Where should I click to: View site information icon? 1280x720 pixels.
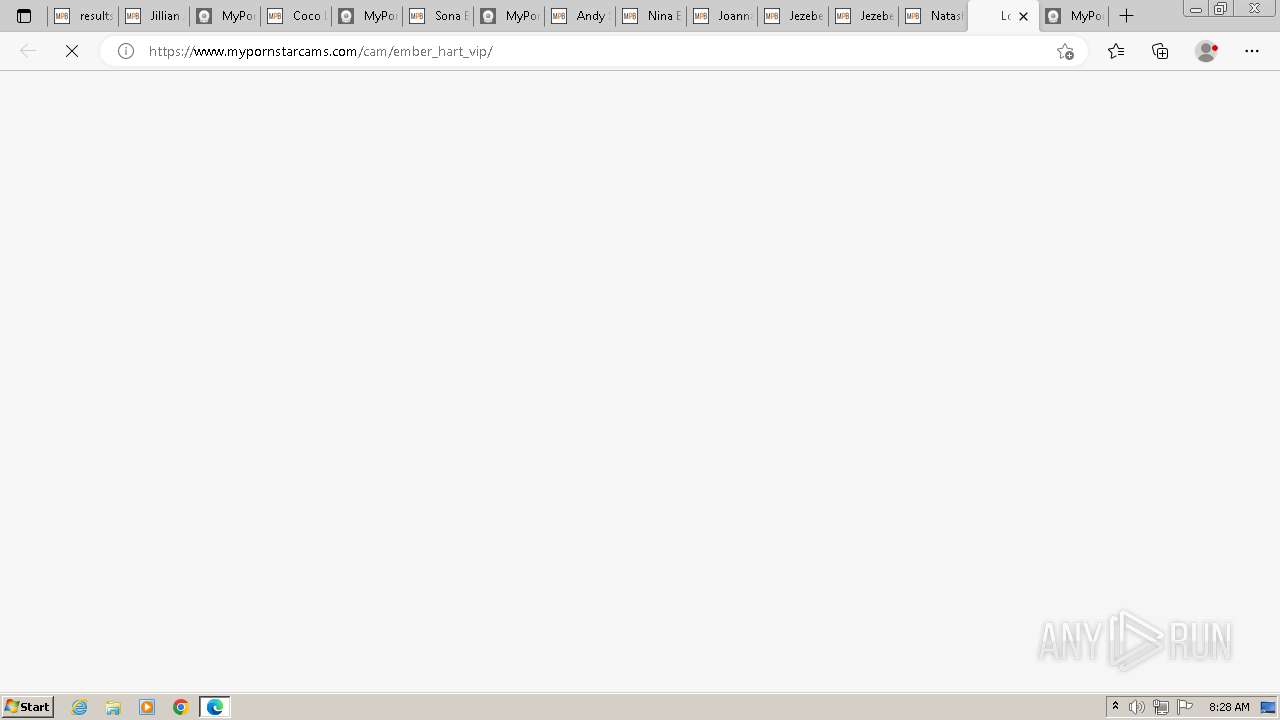[126, 51]
